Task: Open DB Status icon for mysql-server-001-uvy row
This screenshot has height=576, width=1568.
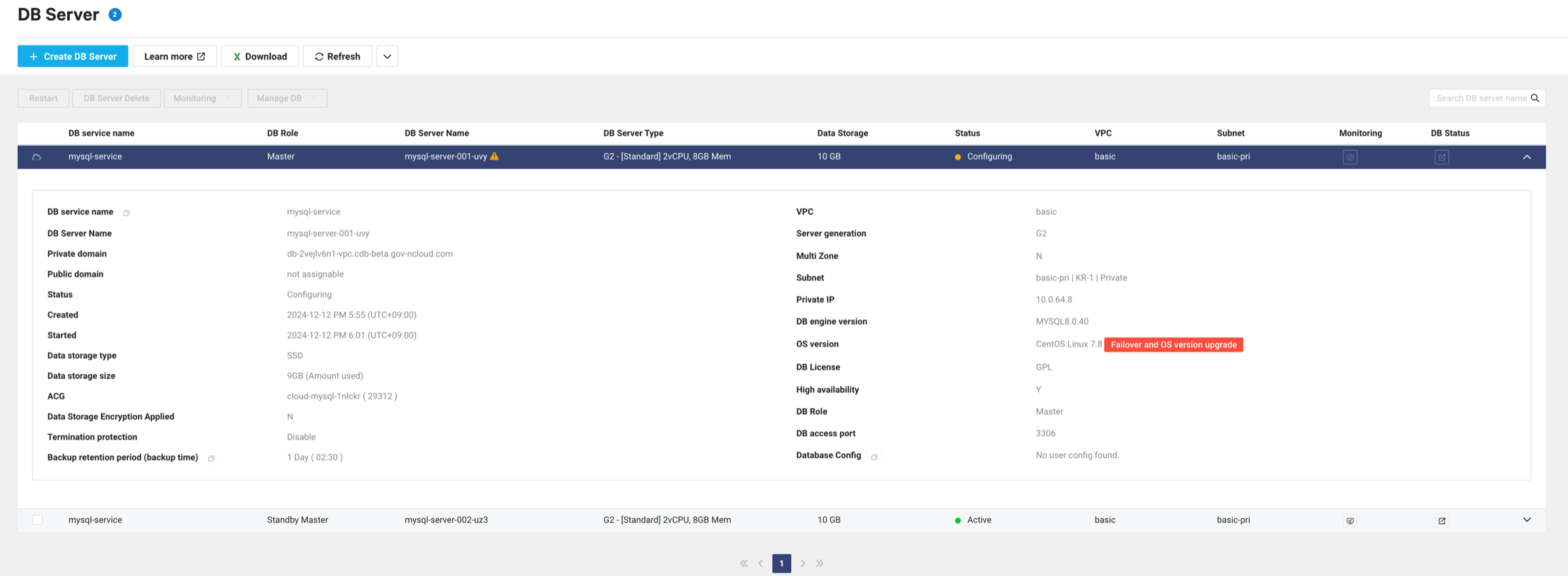Action: 1442,157
